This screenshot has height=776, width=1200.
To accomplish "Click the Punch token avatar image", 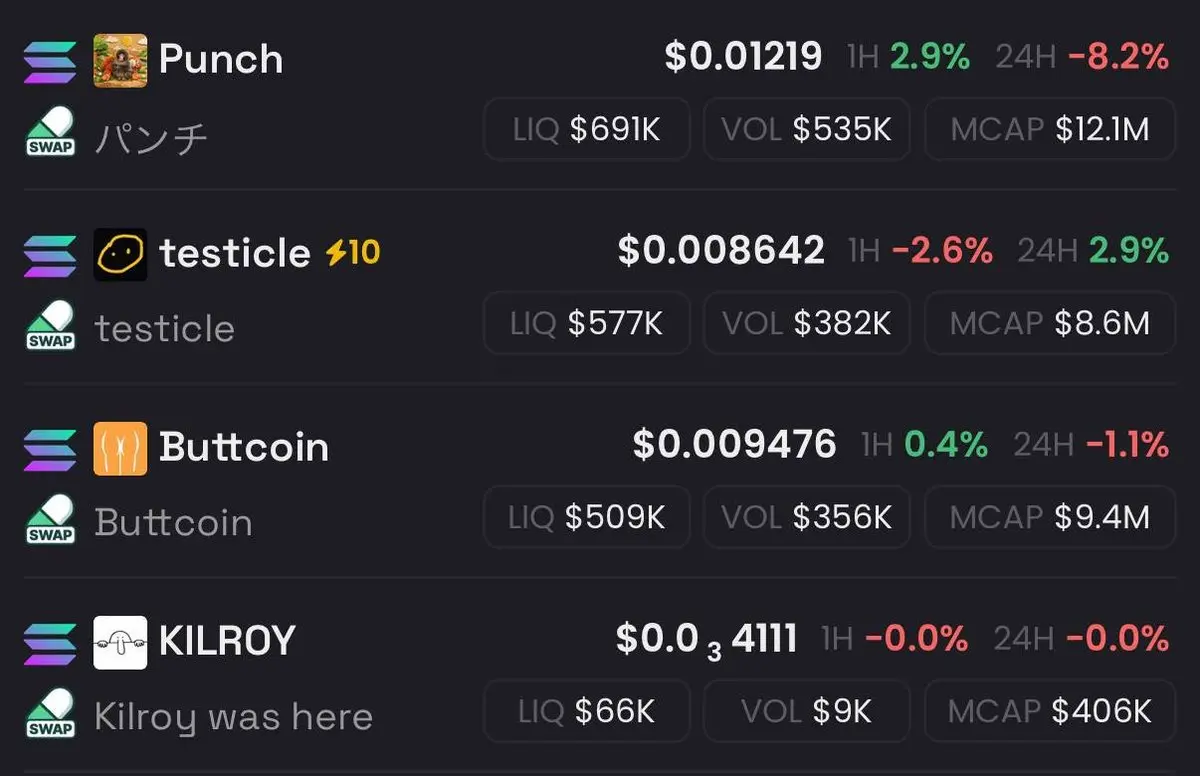I will point(120,59).
